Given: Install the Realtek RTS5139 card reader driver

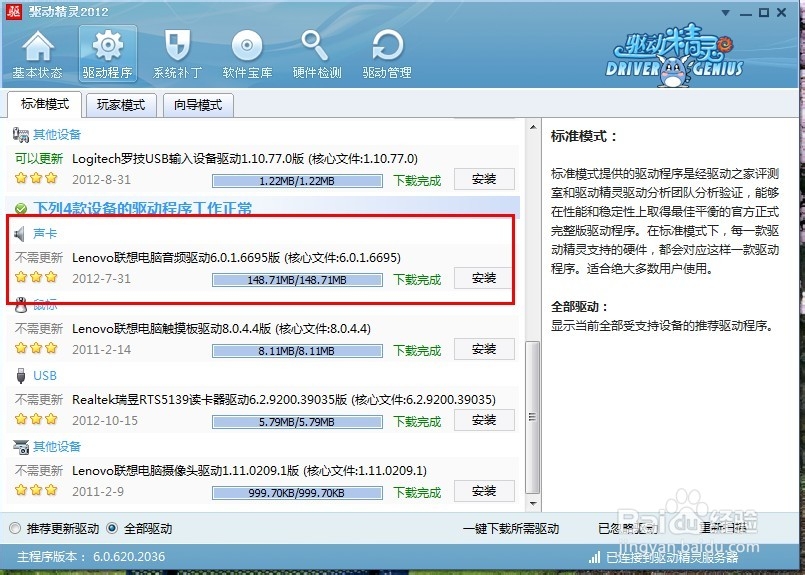Looking at the screenshot, I should tap(484, 420).
